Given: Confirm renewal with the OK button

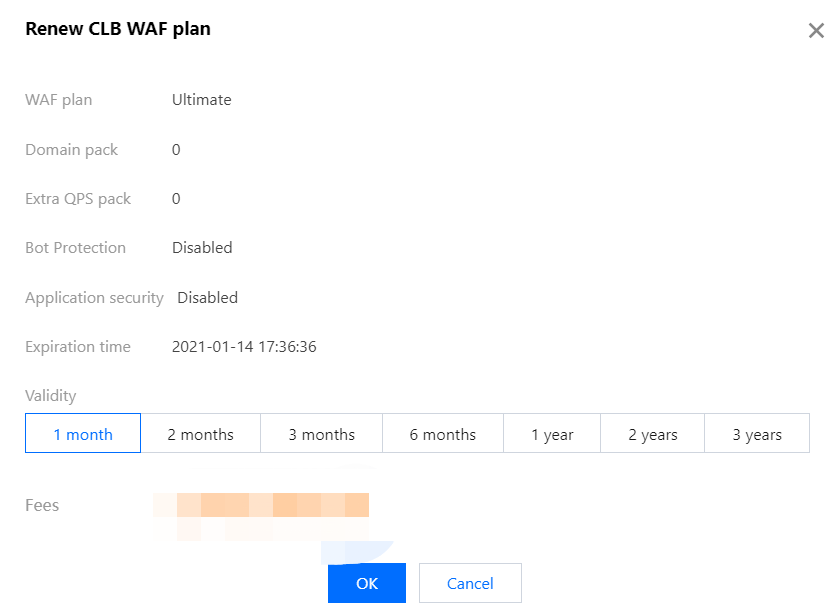Looking at the screenshot, I should (367, 583).
